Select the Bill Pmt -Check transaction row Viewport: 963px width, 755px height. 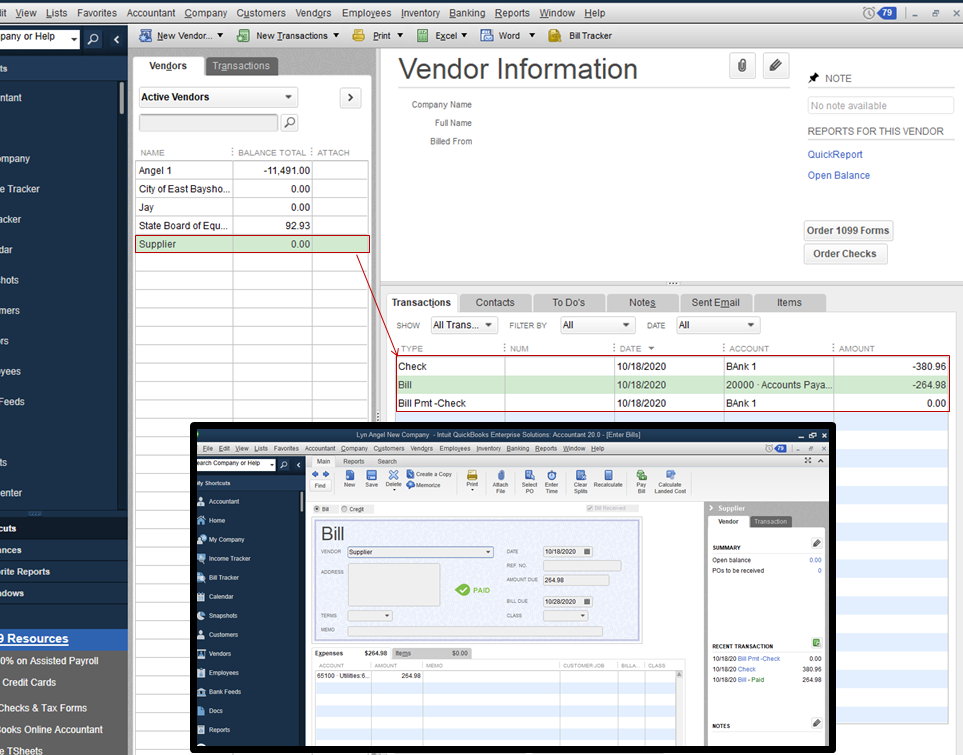coord(673,403)
